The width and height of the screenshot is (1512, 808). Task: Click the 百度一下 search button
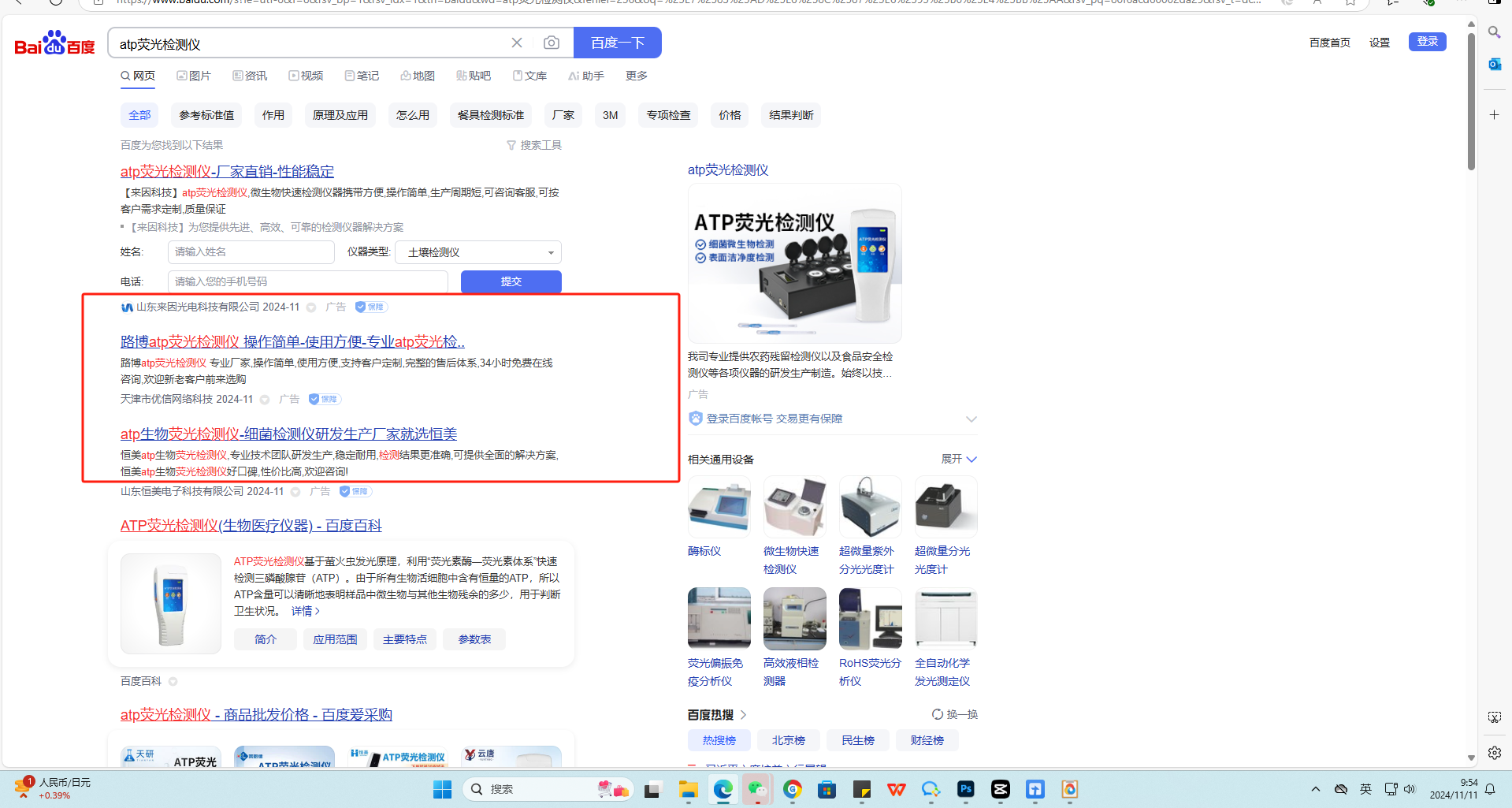(618, 43)
